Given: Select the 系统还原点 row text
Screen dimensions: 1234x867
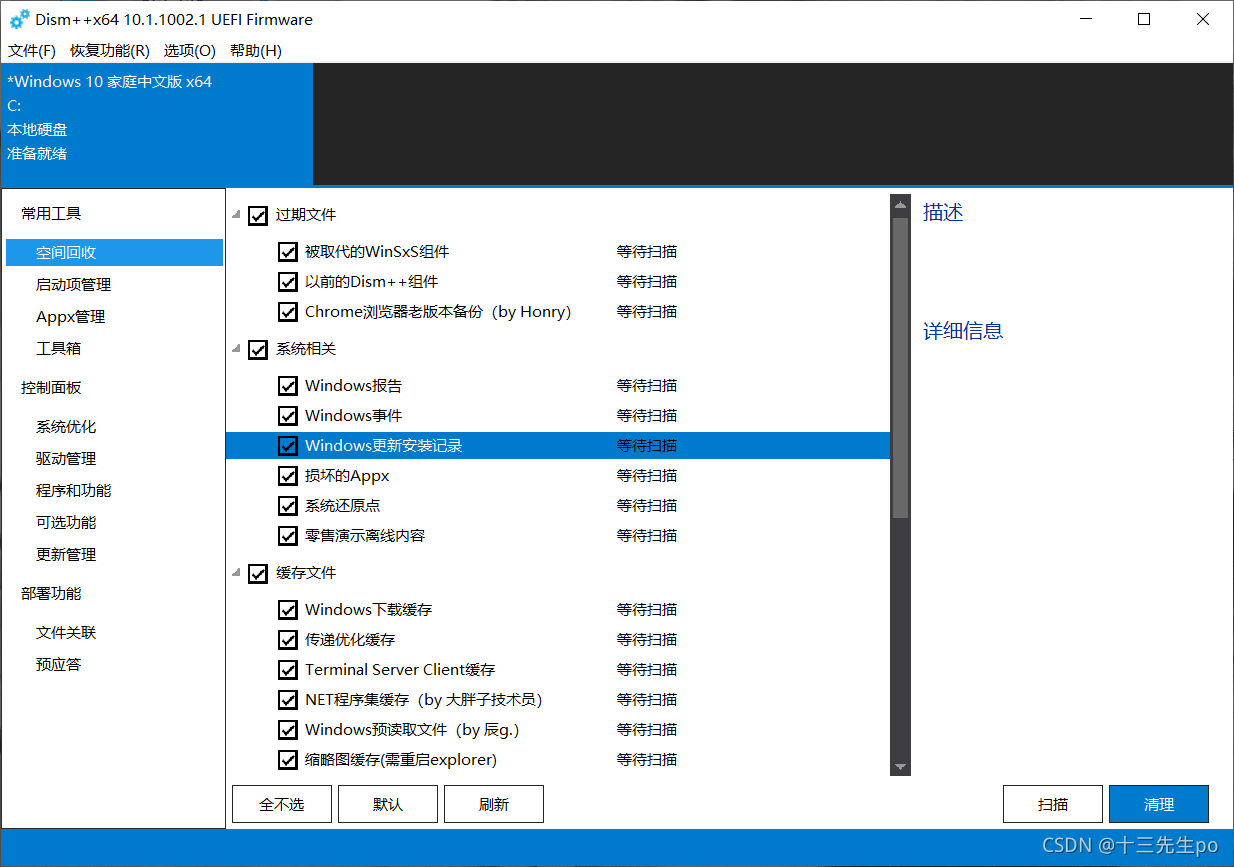Looking at the screenshot, I should coord(342,506).
